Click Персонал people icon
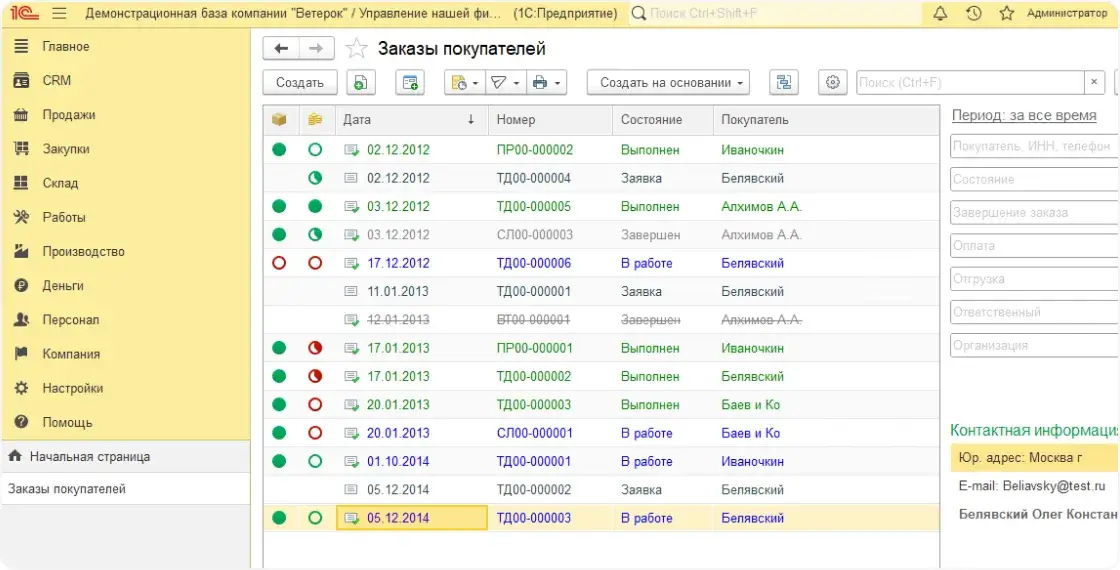This screenshot has width=1120, height=570. tap(21, 320)
